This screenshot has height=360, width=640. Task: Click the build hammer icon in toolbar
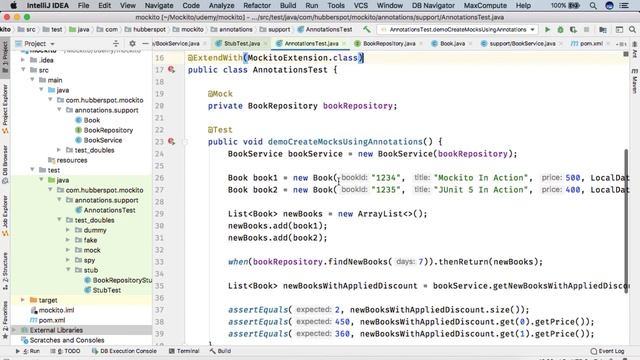coord(367,29)
